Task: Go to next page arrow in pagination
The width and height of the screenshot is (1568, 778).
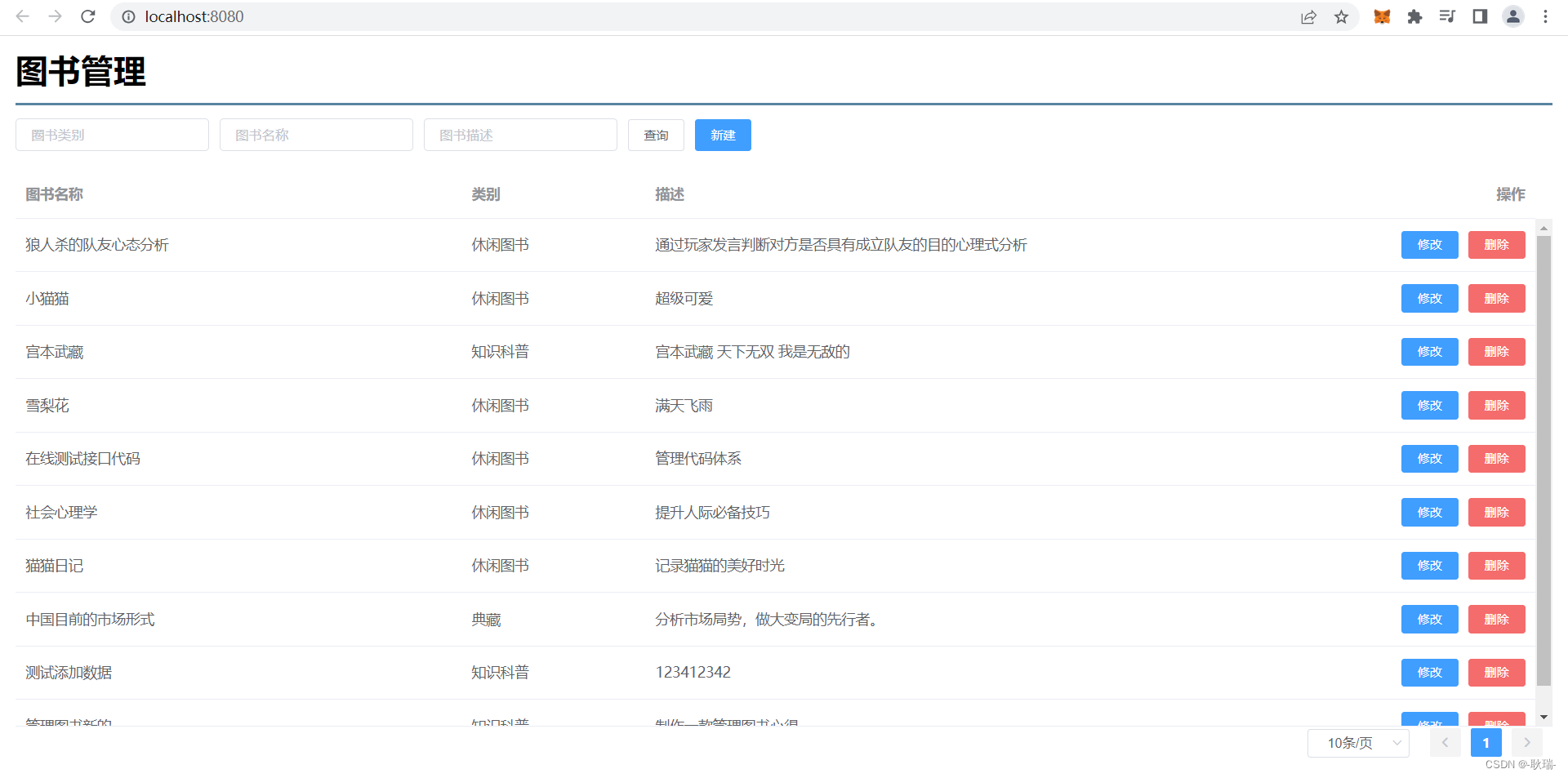Action: 1526,743
